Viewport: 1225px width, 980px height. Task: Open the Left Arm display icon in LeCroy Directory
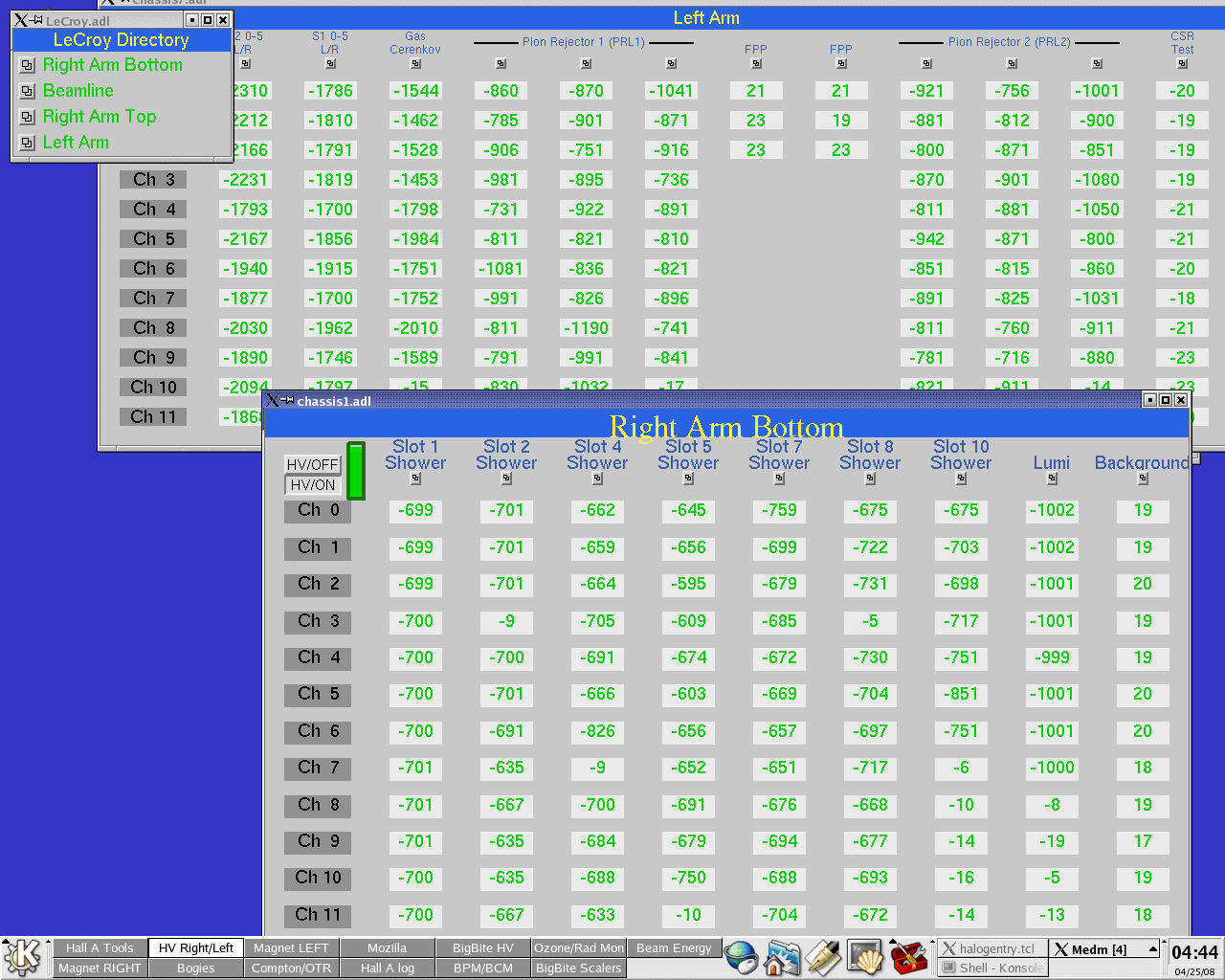point(27,144)
